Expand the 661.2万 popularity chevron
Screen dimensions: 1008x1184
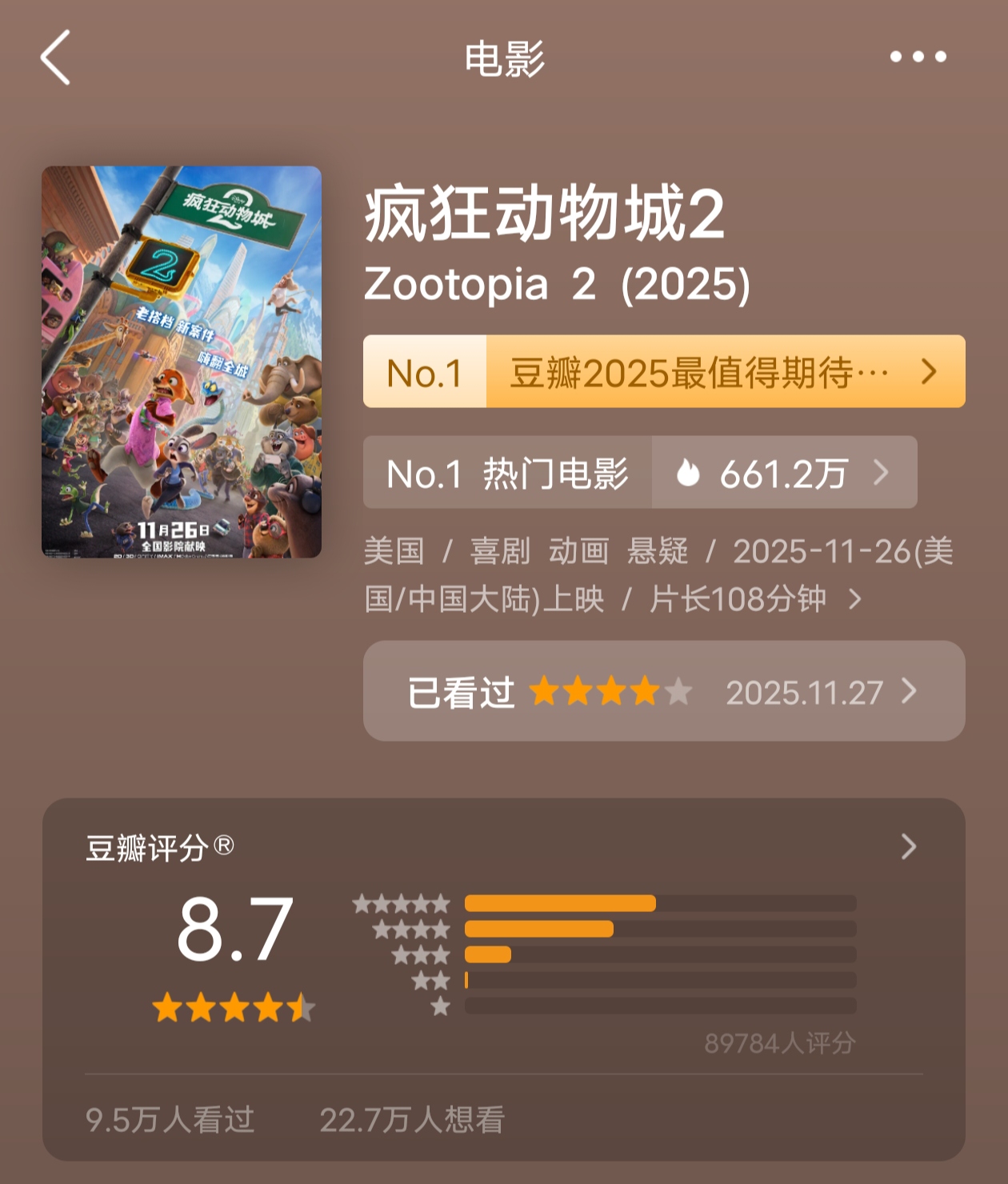pyautogui.click(x=881, y=473)
